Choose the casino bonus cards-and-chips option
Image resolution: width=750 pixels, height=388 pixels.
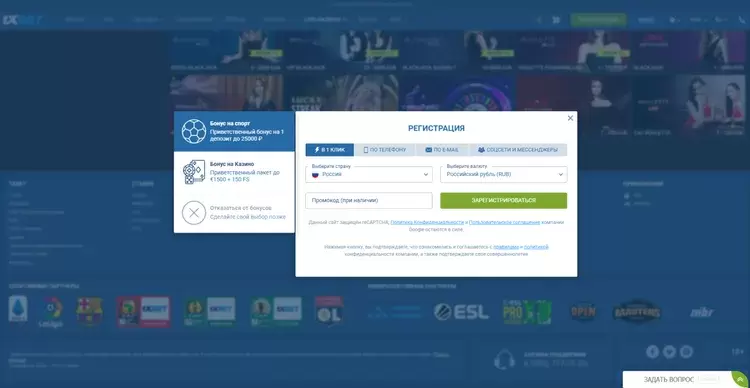click(234, 171)
